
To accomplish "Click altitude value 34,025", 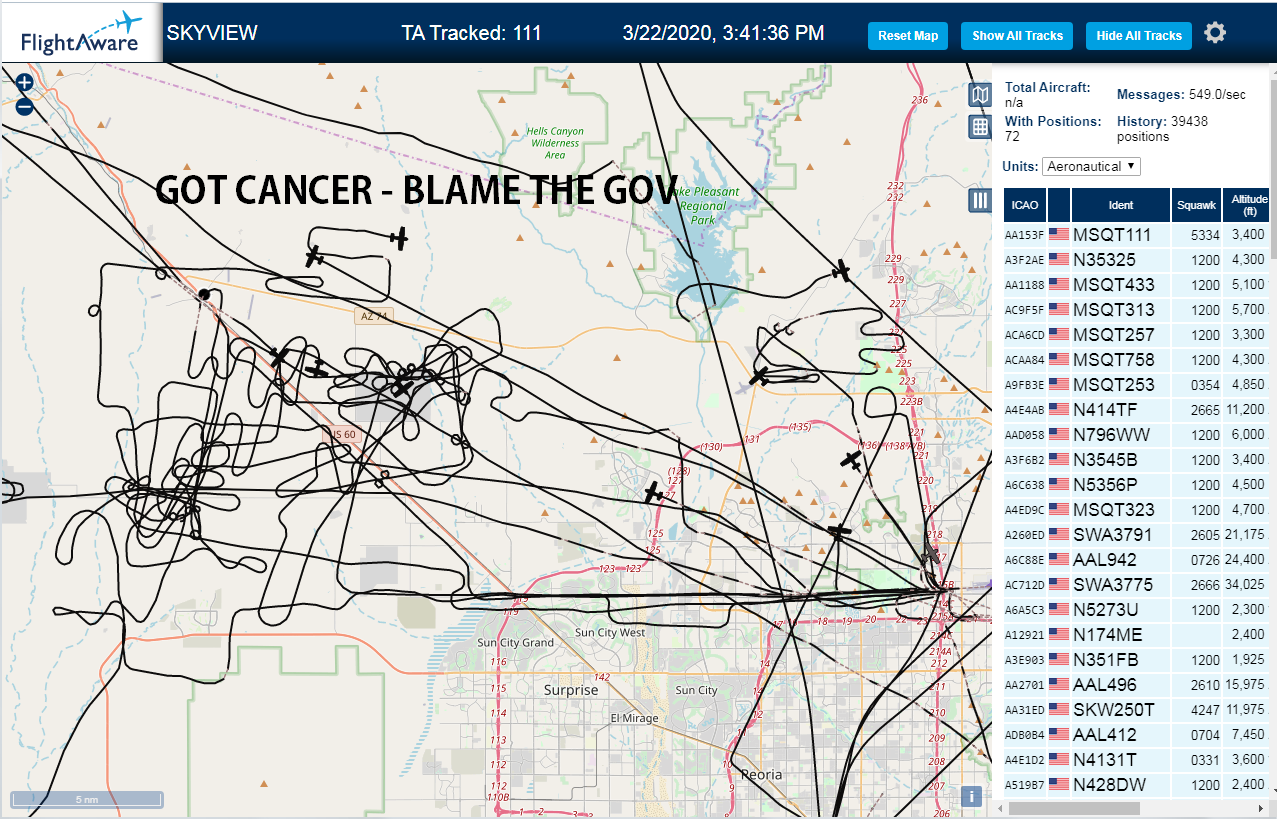I will click(1246, 585).
